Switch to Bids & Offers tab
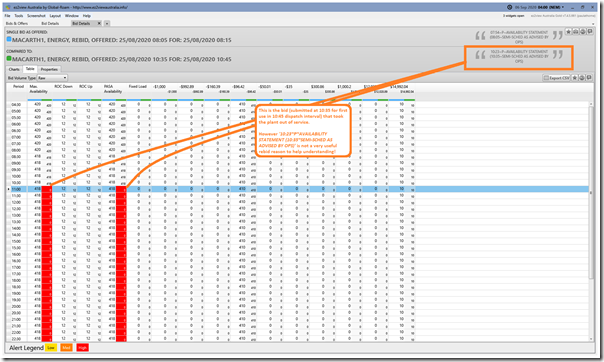Viewport: 604px width, 362px height. pyautogui.click(x=17, y=23)
